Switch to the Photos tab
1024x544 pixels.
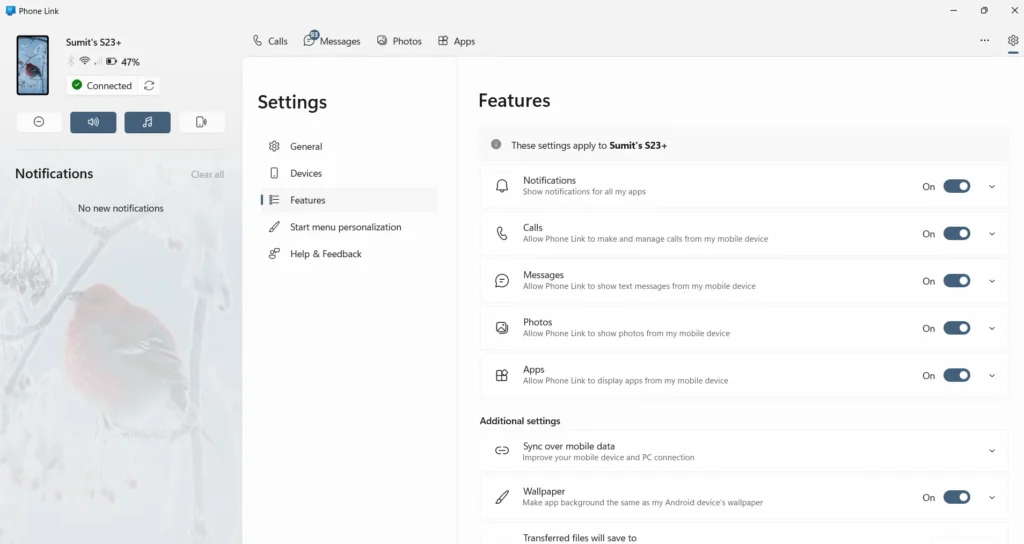[399, 40]
